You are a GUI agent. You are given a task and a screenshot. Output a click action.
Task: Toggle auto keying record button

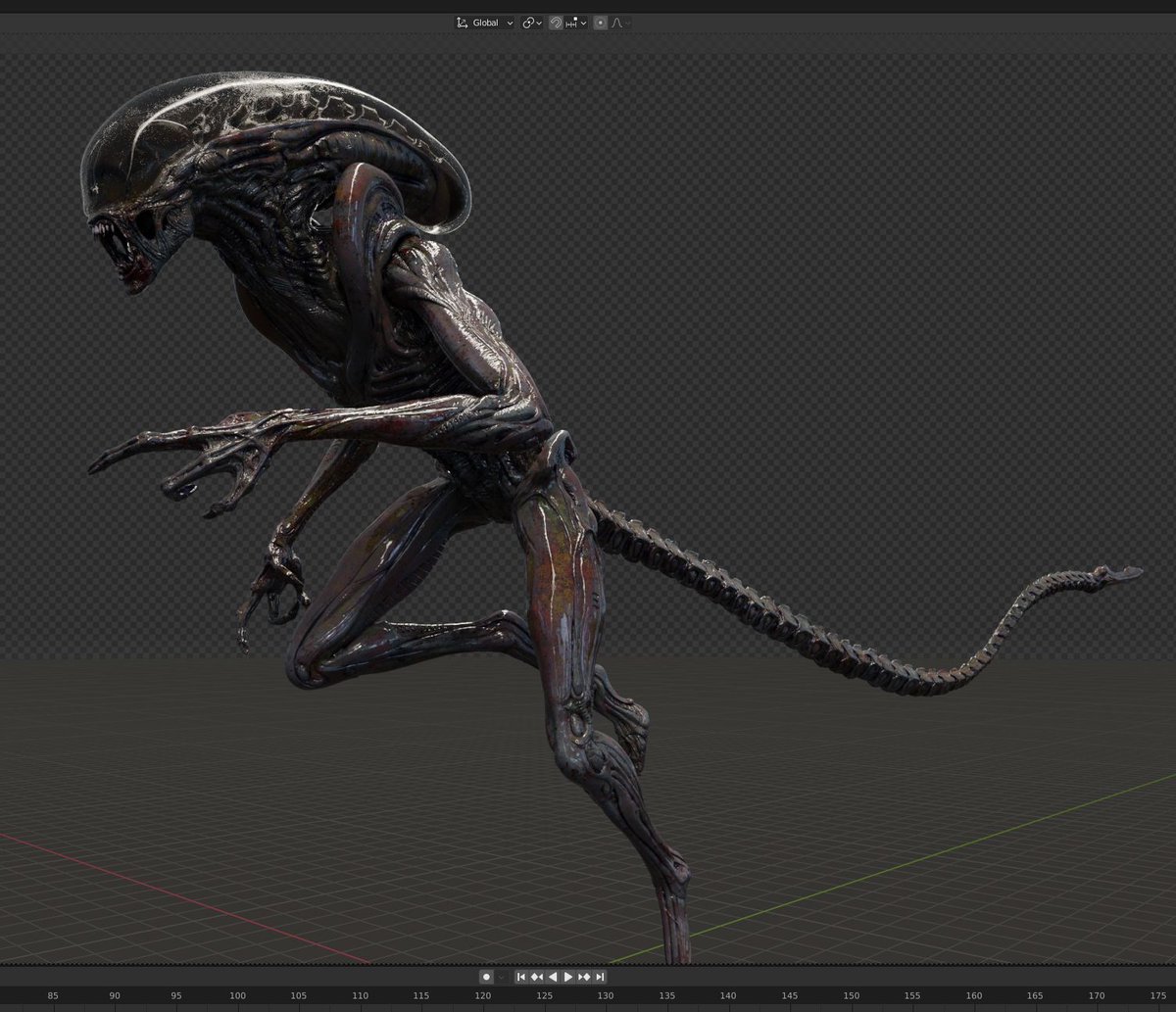pyautogui.click(x=486, y=977)
